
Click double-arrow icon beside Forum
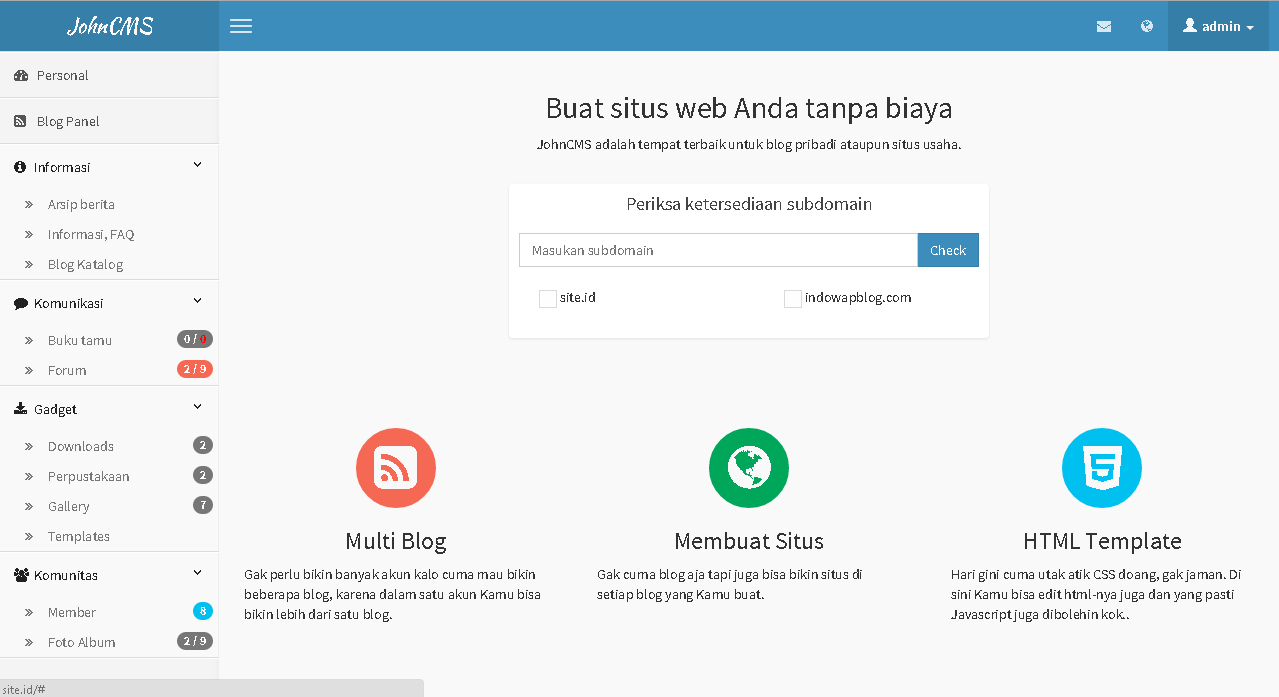(29, 370)
